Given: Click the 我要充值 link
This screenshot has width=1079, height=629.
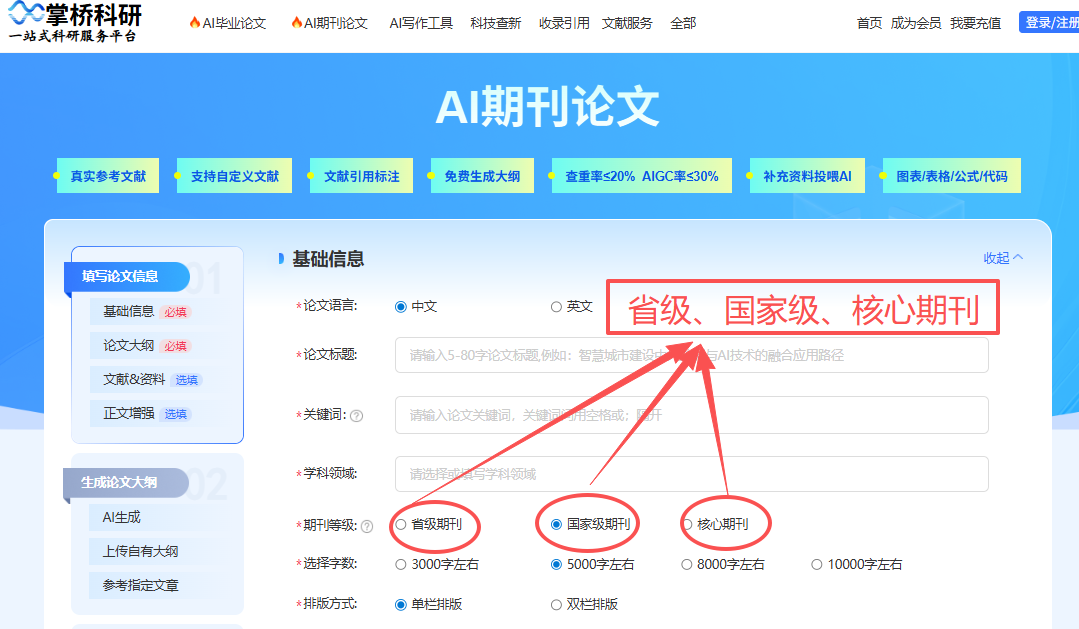Looking at the screenshot, I should [976, 23].
